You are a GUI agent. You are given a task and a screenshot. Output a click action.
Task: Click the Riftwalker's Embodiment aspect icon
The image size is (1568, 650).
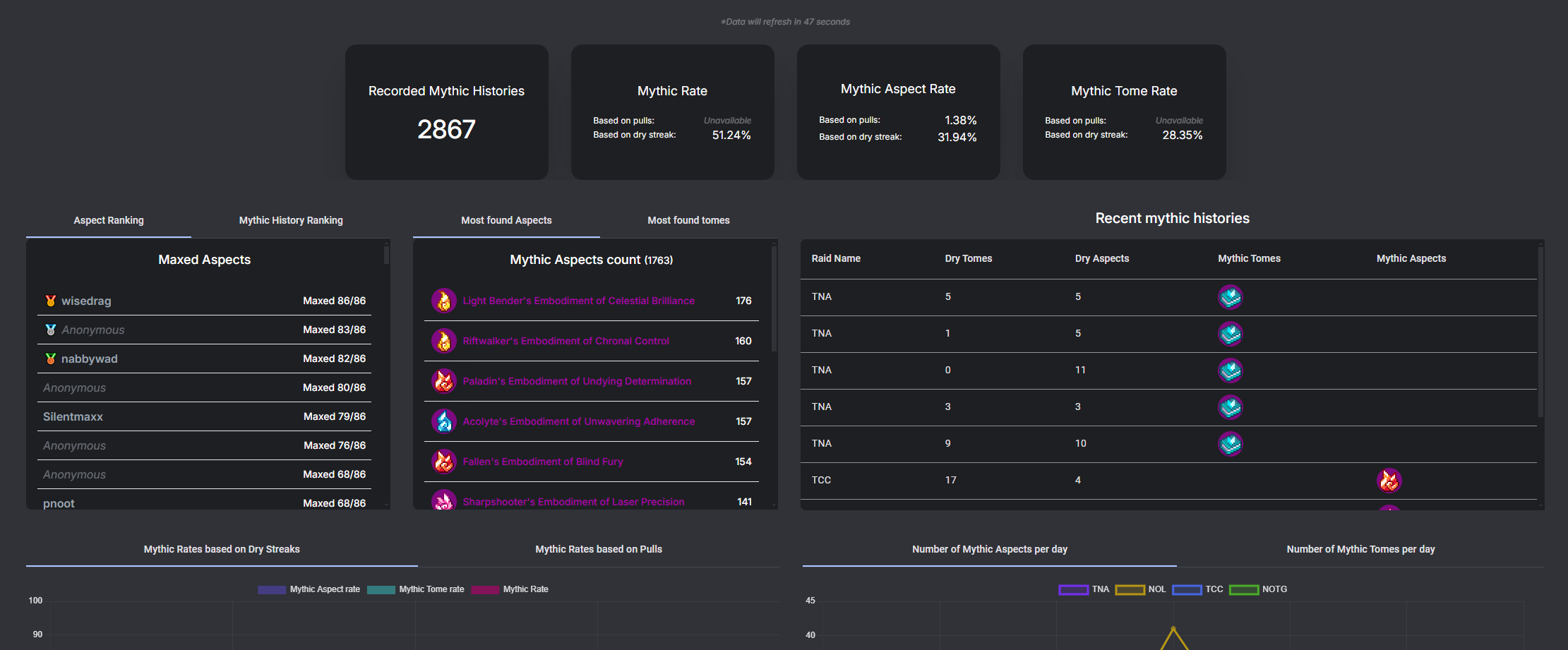(444, 341)
